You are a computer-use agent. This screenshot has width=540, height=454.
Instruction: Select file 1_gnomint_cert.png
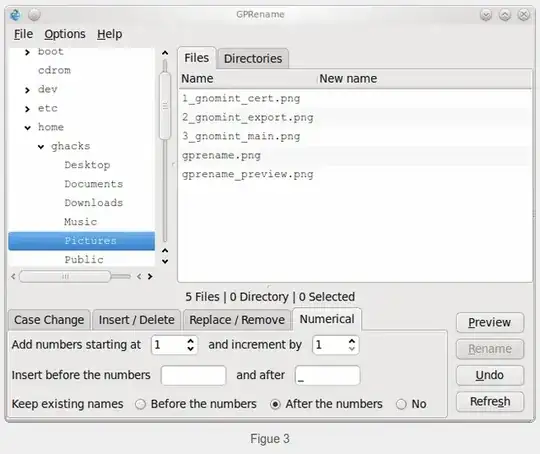click(x=241, y=99)
